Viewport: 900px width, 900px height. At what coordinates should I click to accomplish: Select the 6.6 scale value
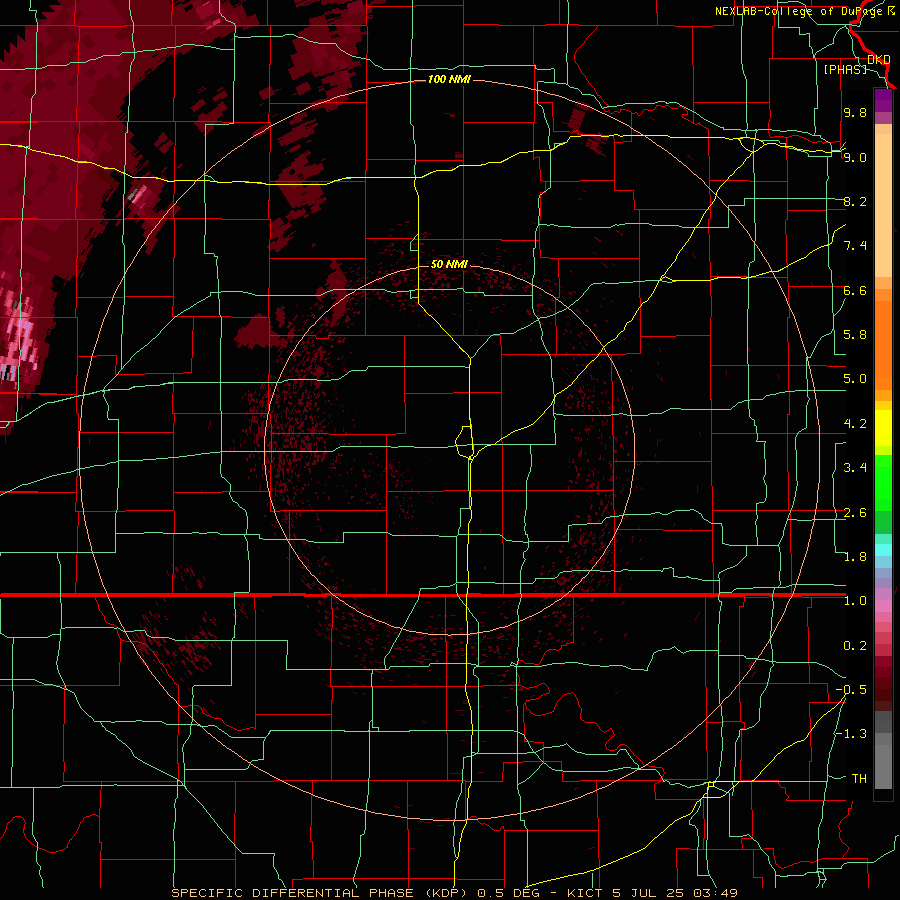pyautogui.click(x=855, y=290)
